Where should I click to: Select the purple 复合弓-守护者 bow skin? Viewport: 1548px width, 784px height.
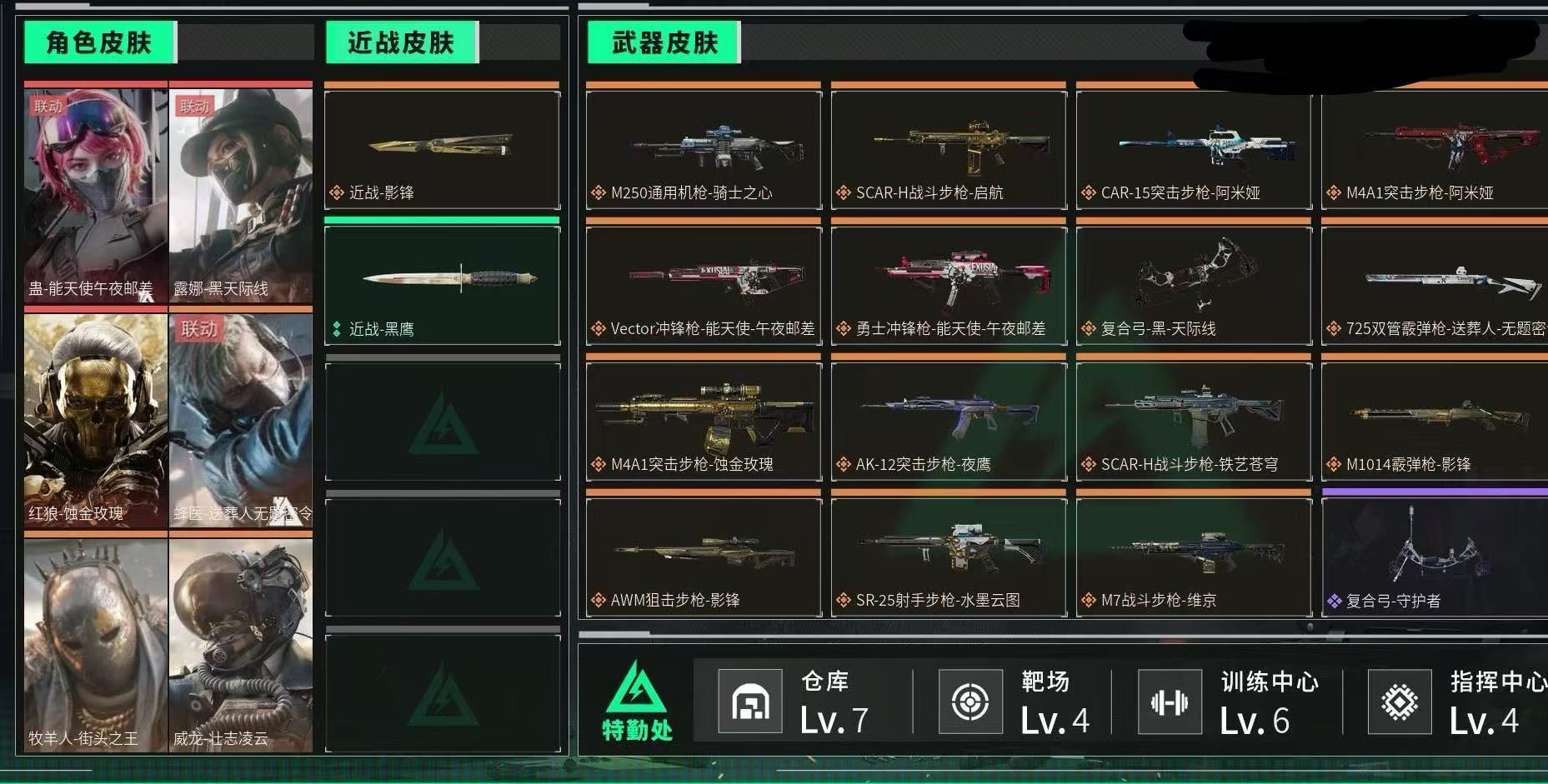[1435, 557]
